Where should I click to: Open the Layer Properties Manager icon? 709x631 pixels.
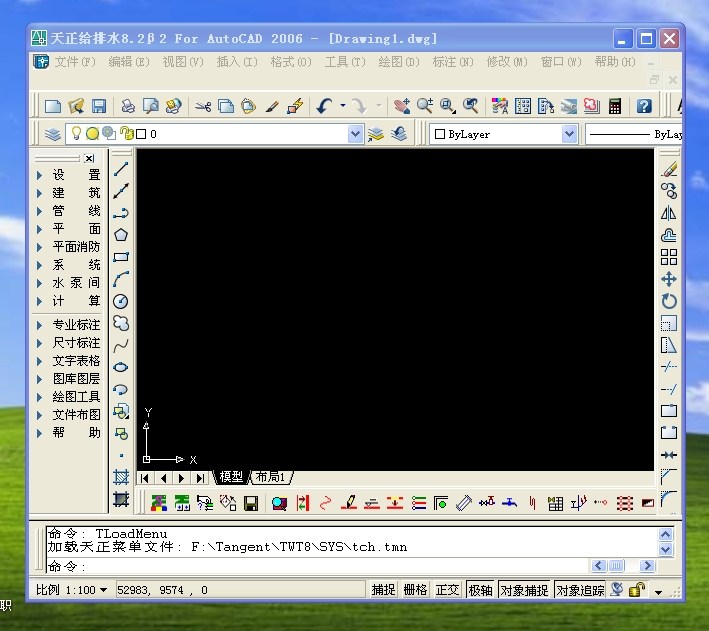53,134
